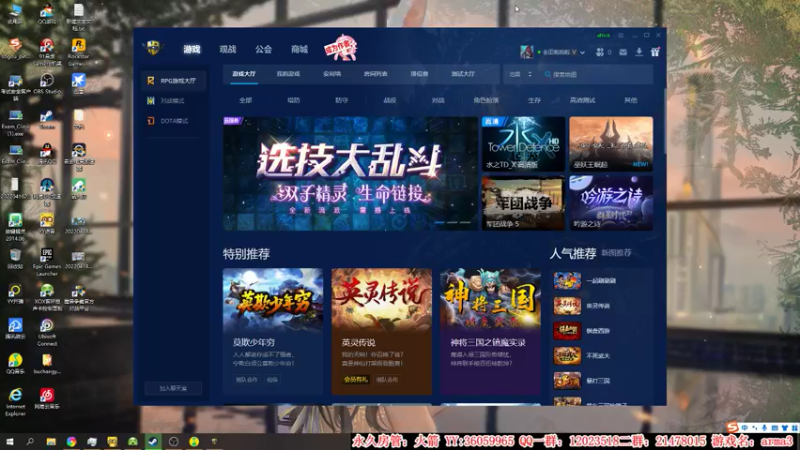Click the user avatar picture

pyautogui.click(x=527, y=52)
